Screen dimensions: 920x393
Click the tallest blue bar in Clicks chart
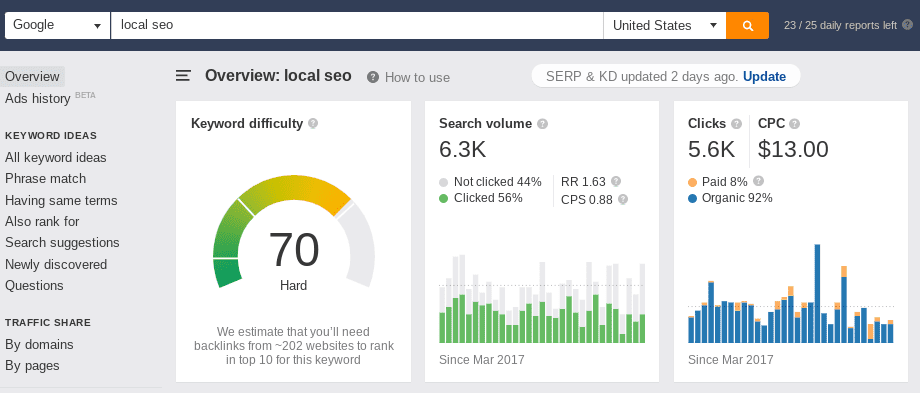(817, 293)
